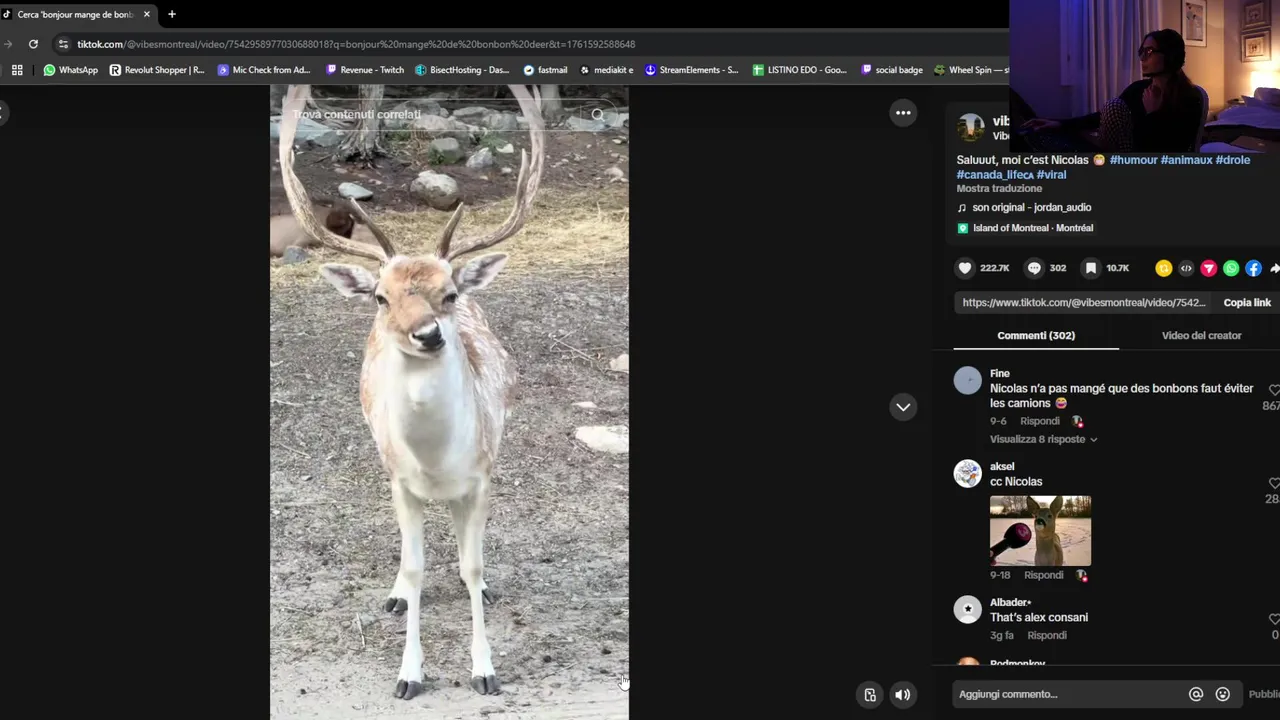Like the video with the heart icon
Screen dimensions: 1280x720
pos(965,268)
